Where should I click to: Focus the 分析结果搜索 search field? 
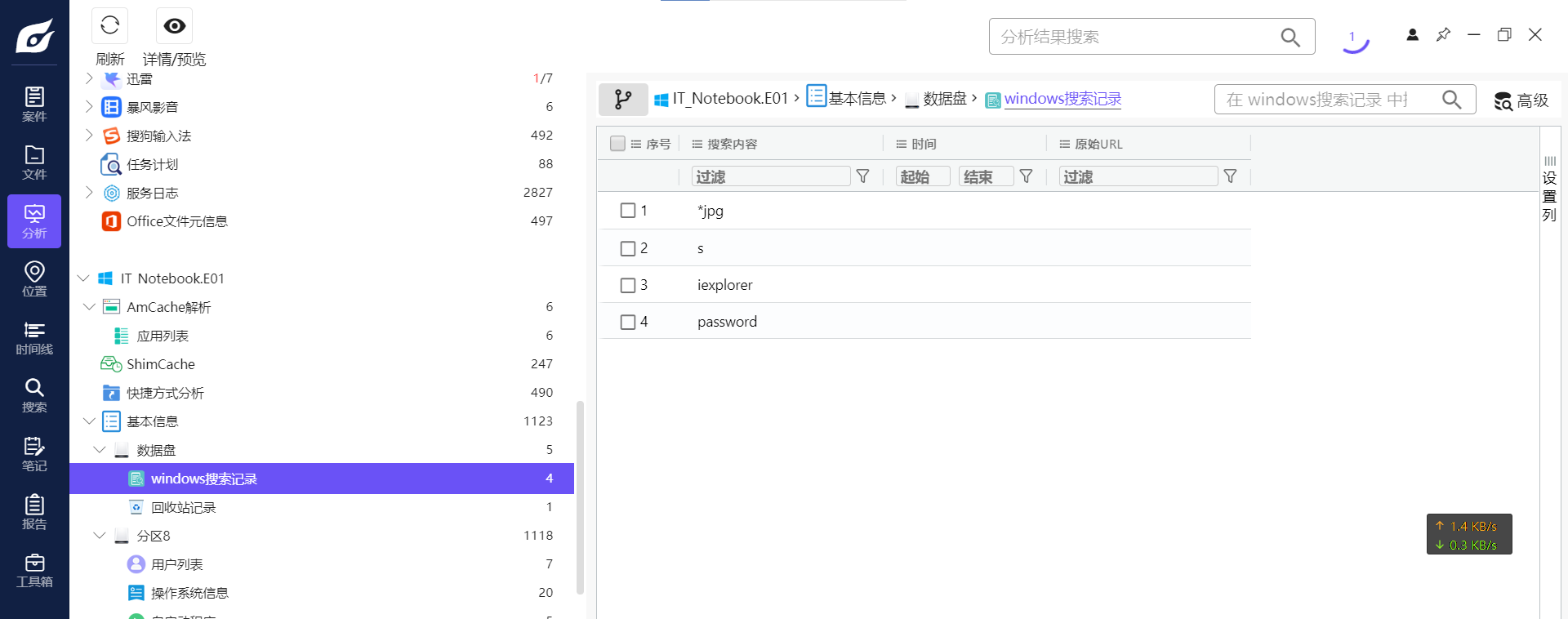pyautogui.click(x=1135, y=37)
